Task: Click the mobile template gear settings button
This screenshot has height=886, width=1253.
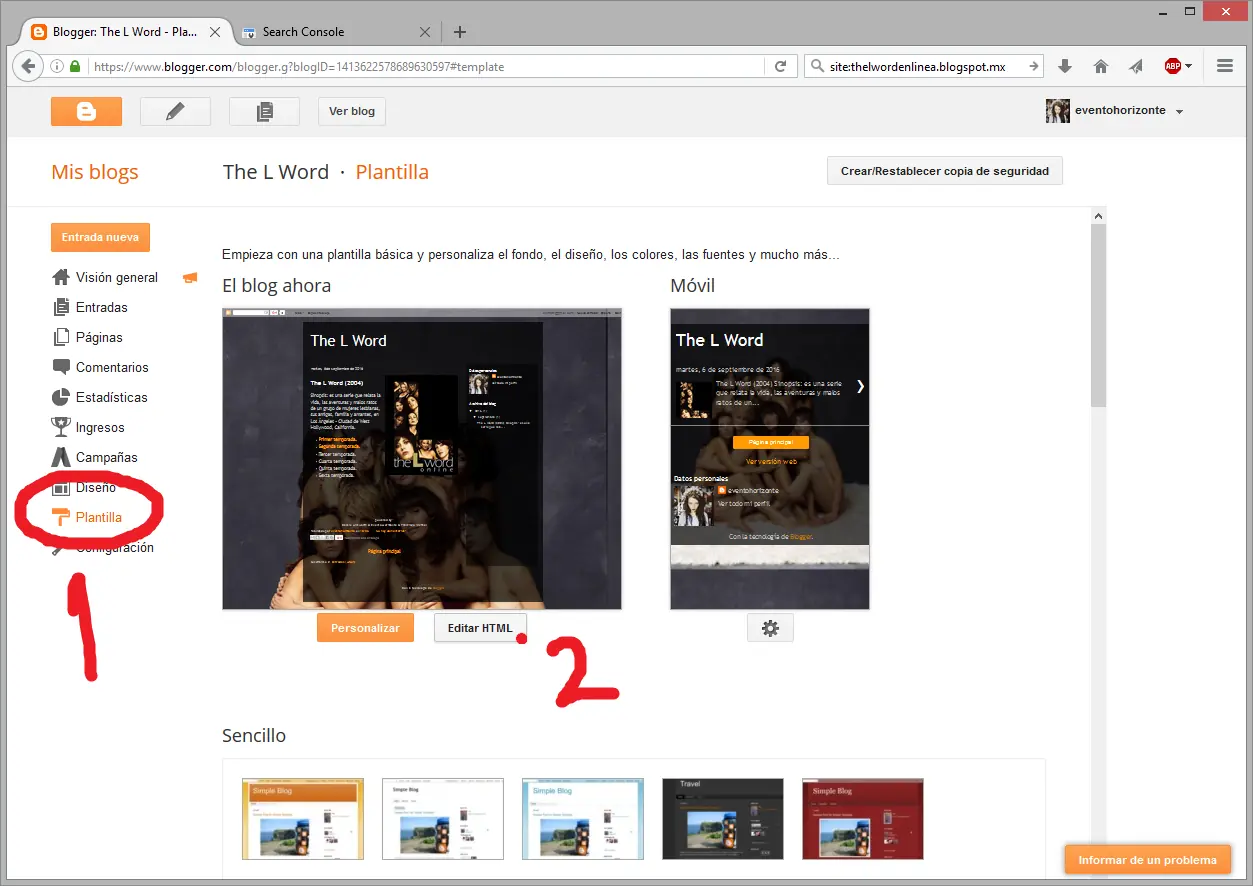Action: tap(770, 628)
